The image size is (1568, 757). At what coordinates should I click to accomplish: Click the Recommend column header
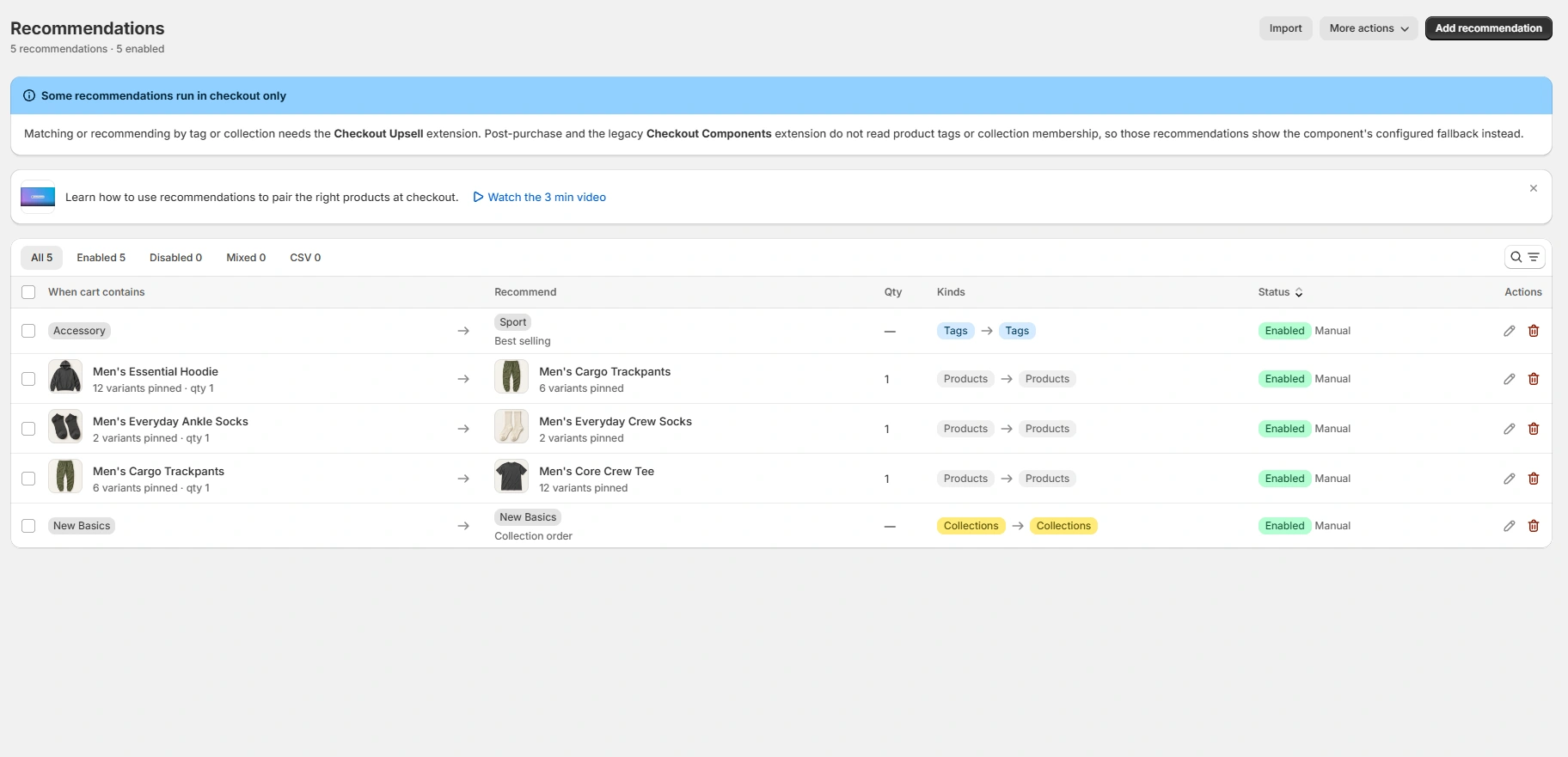point(525,292)
